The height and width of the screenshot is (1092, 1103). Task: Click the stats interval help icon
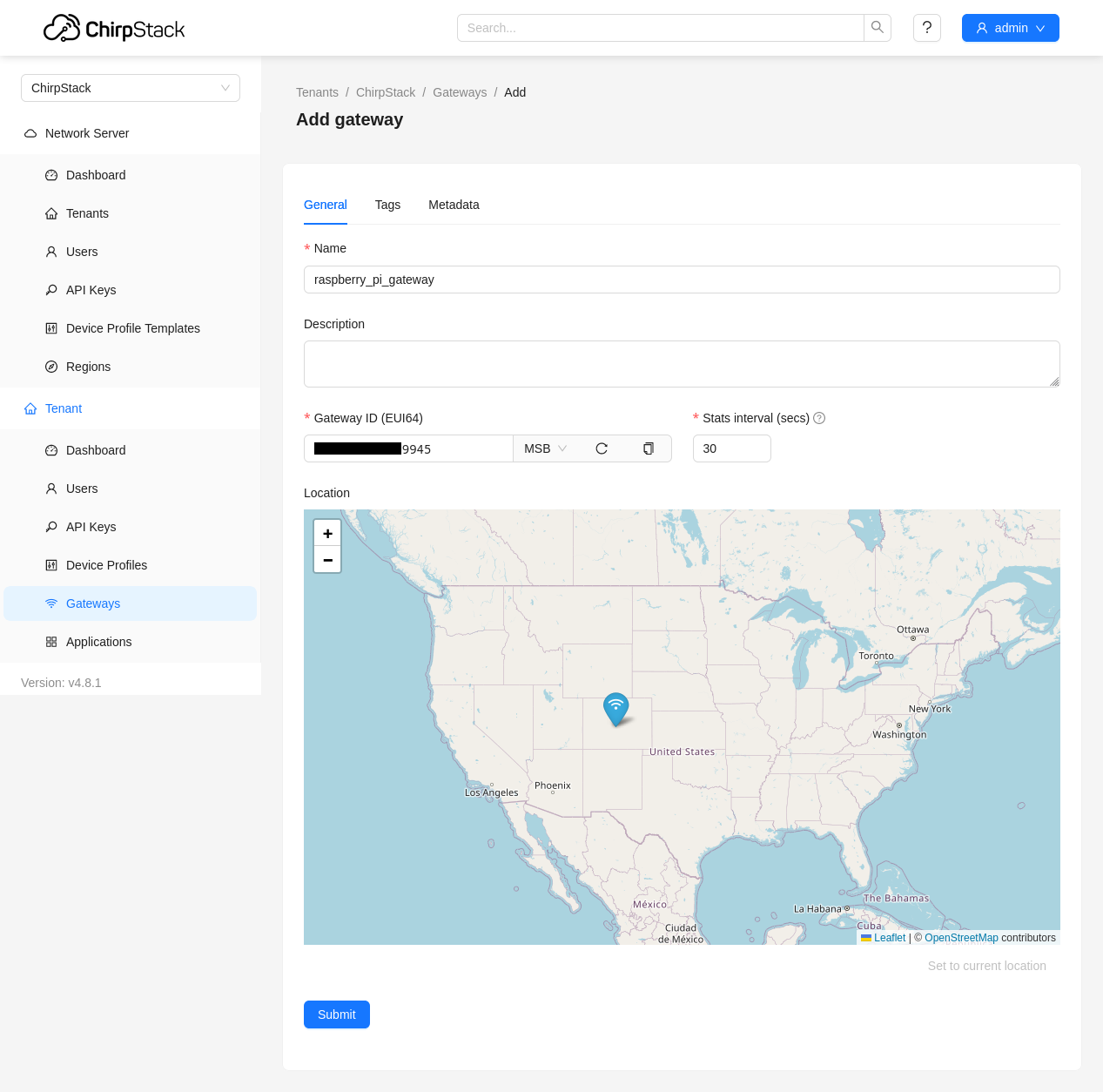(819, 418)
